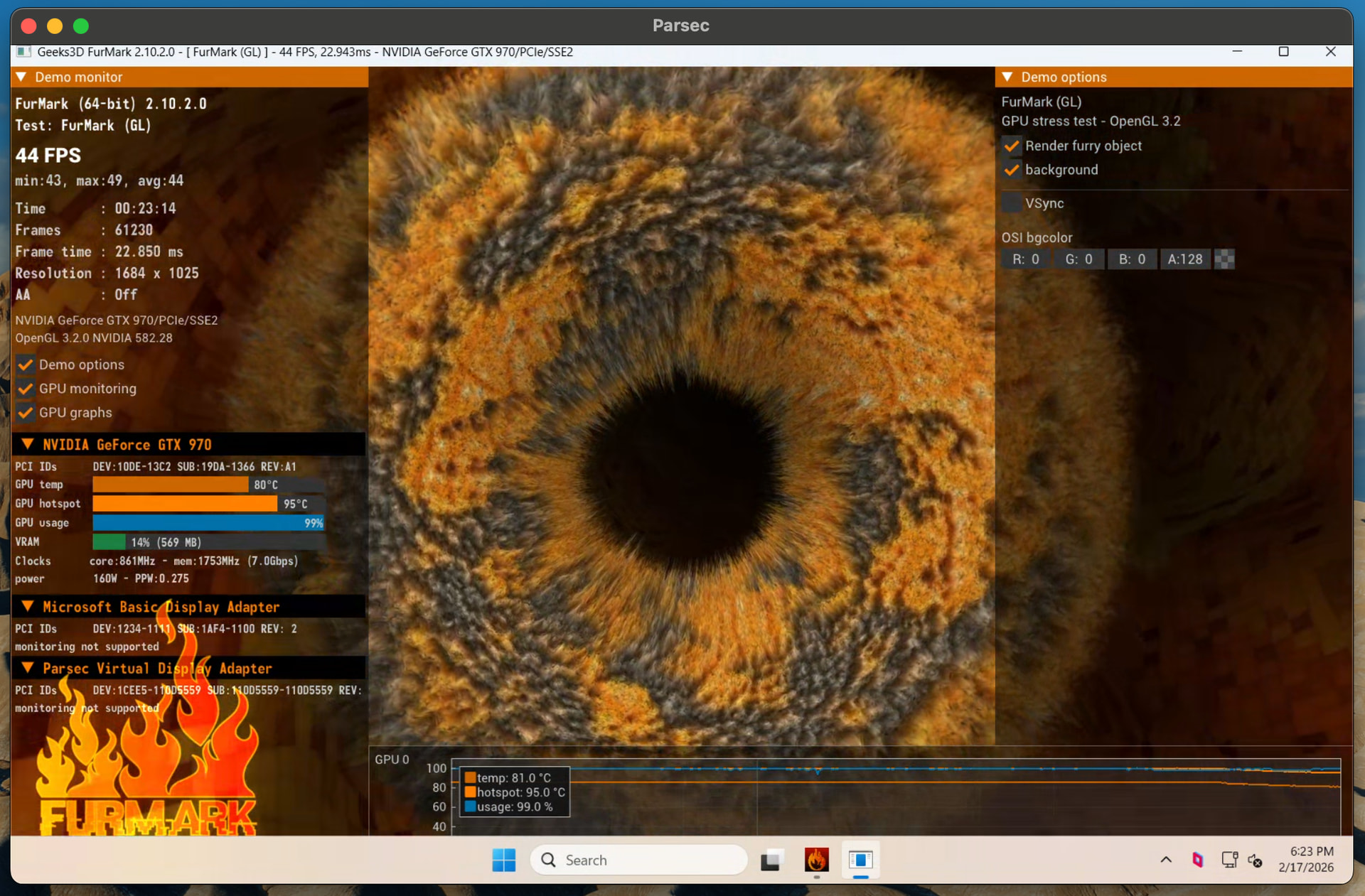
Task: Click the pink Parsec tray icon
Action: [1198, 860]
